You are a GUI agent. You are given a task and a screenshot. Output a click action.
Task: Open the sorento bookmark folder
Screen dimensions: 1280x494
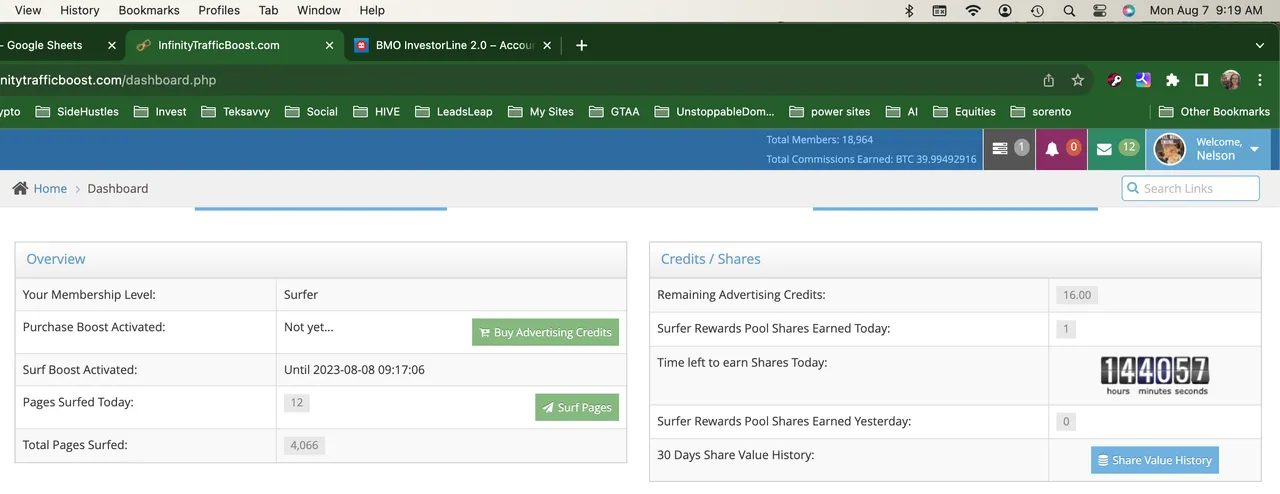(1041, 111)
